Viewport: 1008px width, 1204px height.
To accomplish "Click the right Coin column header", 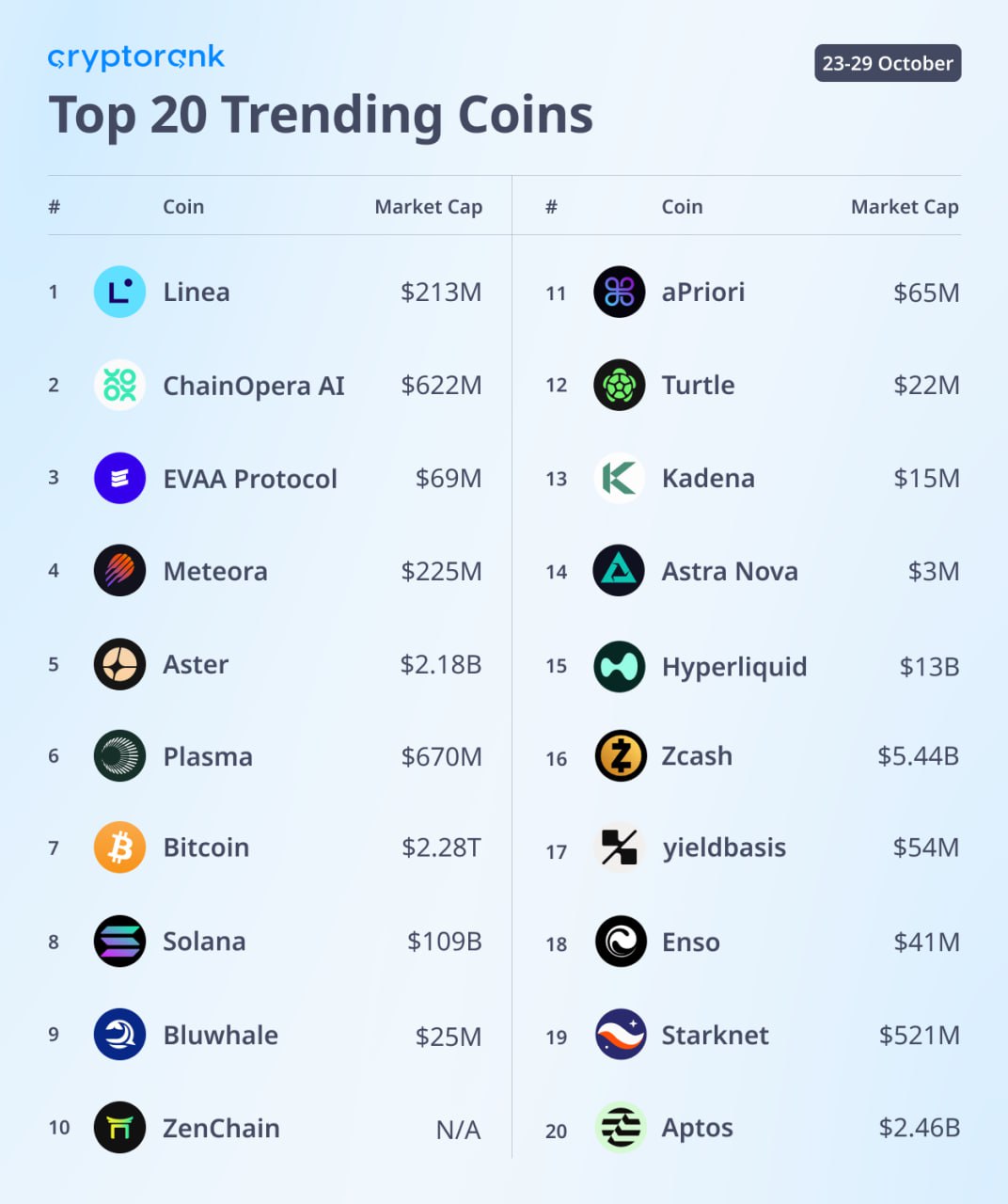I will [682, 207].
